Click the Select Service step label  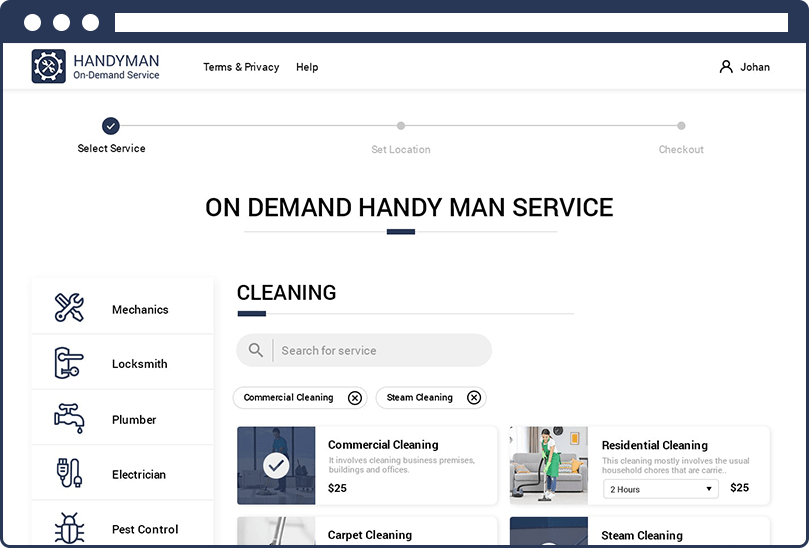click(111, 149)
